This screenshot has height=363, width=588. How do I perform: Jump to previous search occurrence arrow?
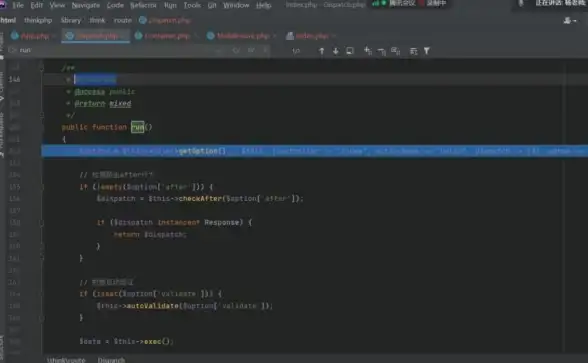tap(321, 51)
